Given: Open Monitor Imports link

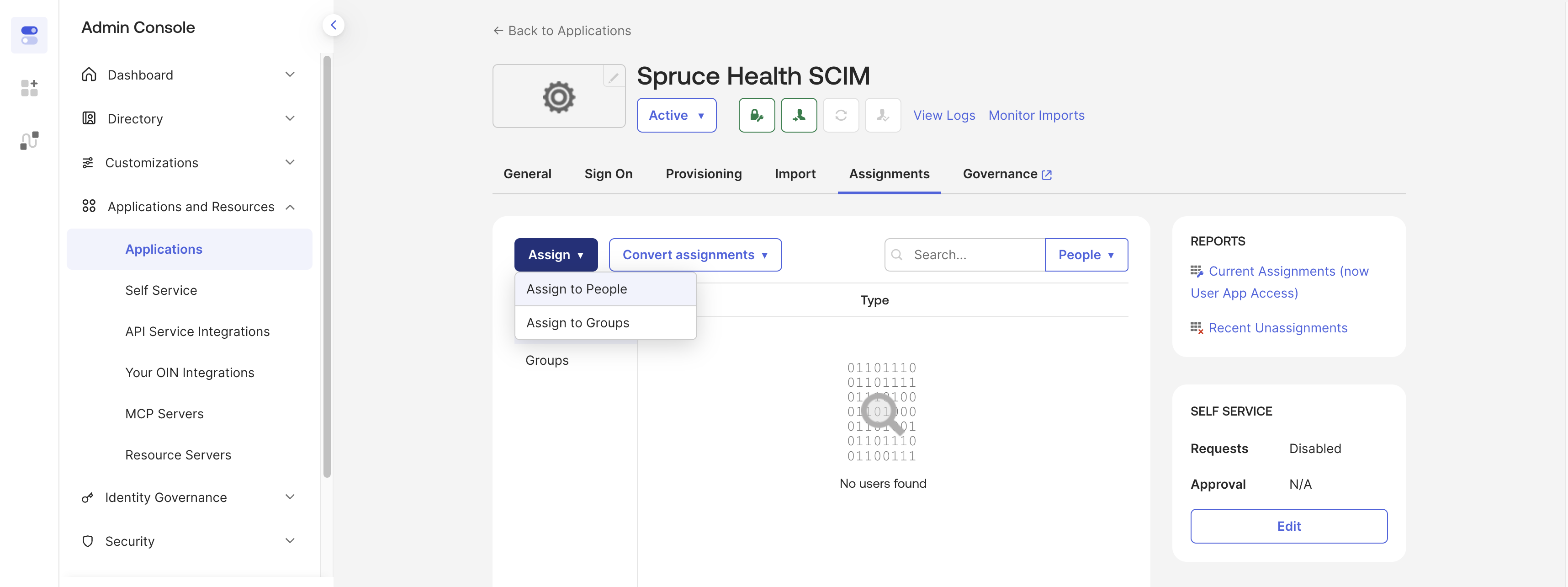Looking at the screenshot, I should pos(1036,115).
